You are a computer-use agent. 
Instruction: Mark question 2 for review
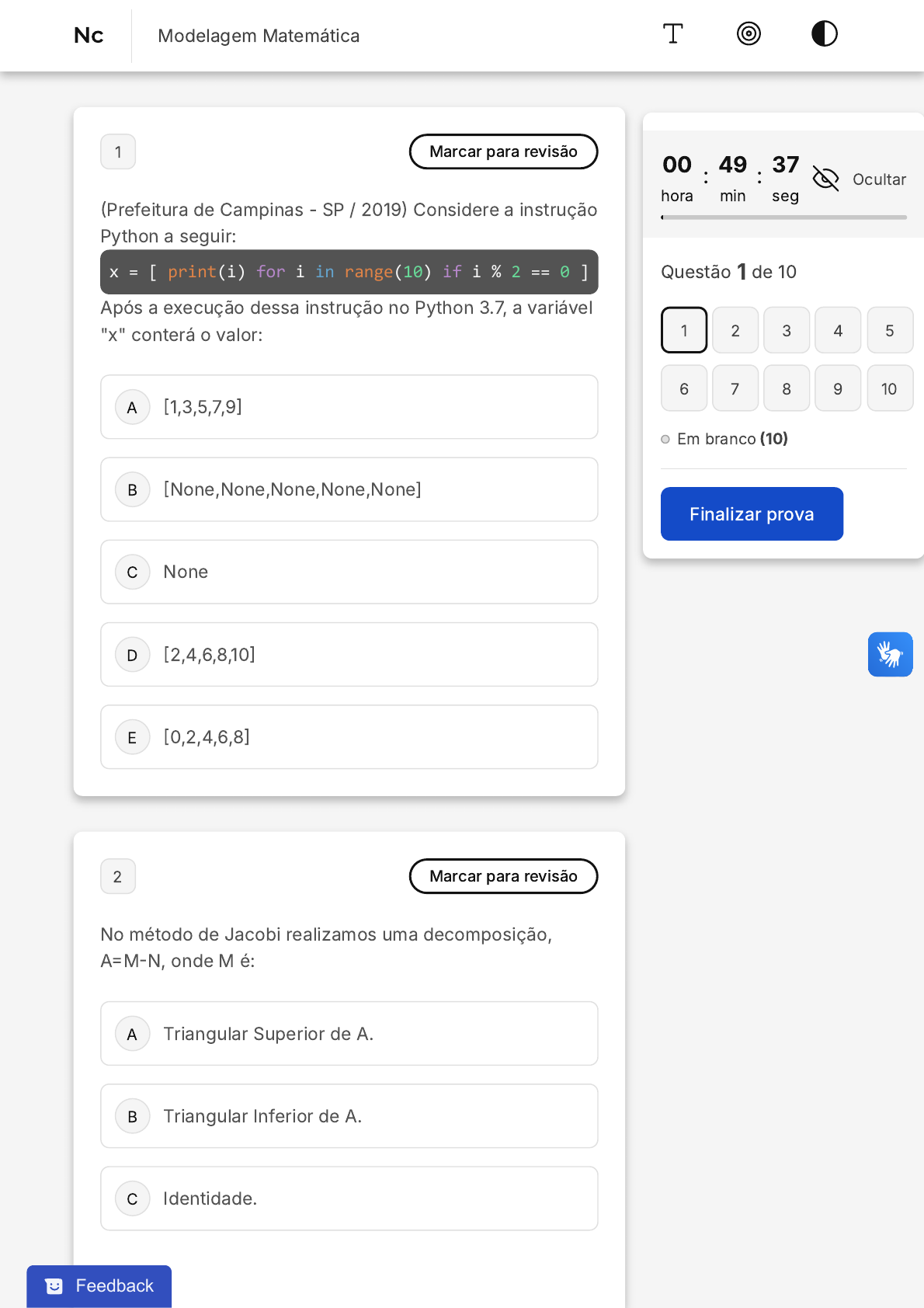pyautogui.click(x=503, y=876)
